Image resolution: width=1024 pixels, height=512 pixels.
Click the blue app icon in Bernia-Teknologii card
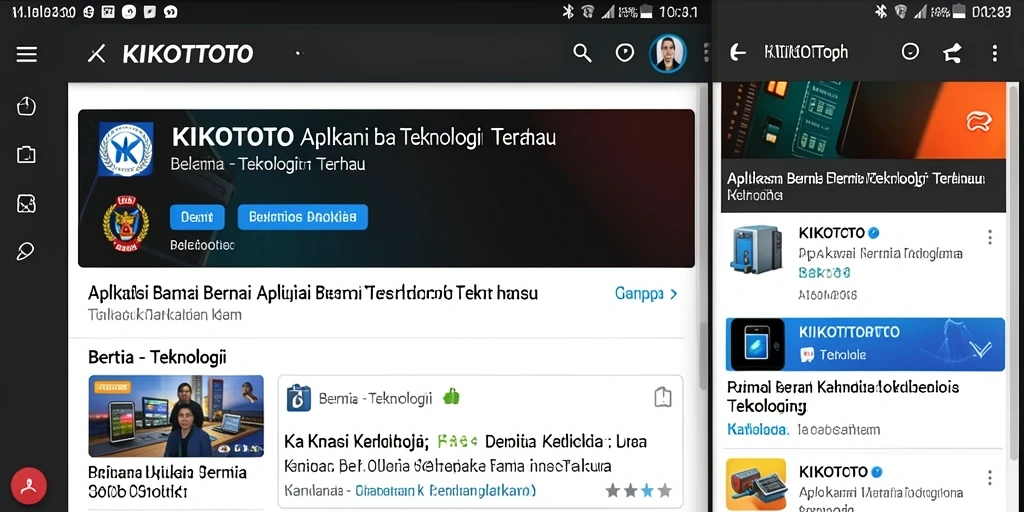(298, 398)
